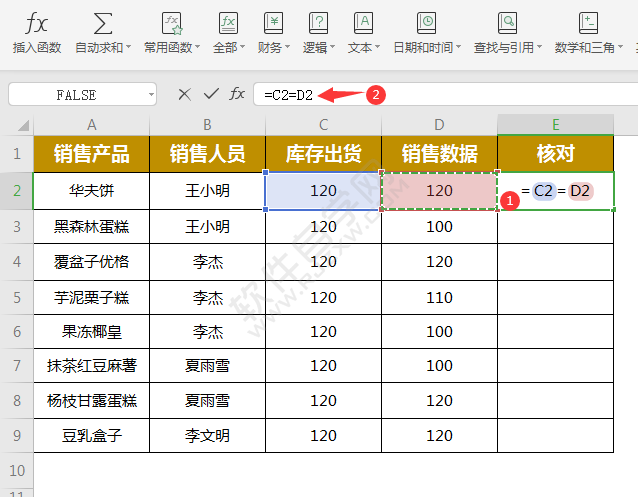This screenshot has height=497, width=638.
Task: Click cell 抹茶红豆麻薯
Action: [92, 366]
